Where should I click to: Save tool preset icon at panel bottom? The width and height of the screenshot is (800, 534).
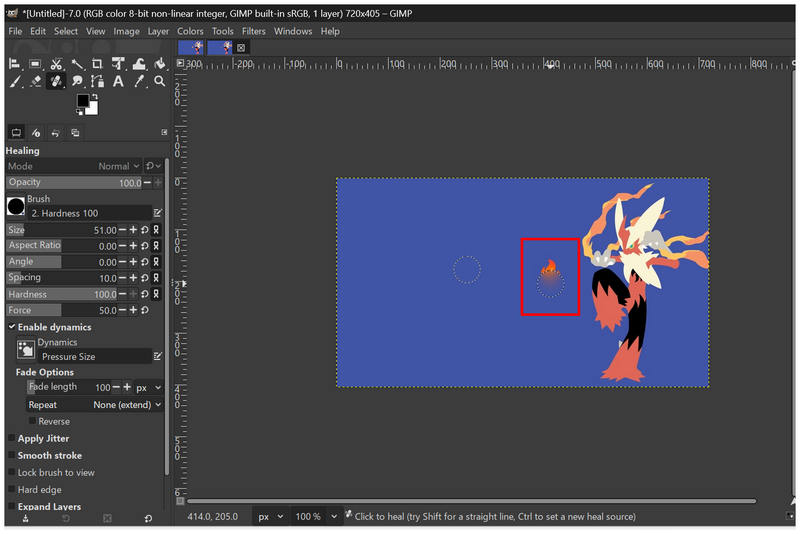(x=26, y=519)
